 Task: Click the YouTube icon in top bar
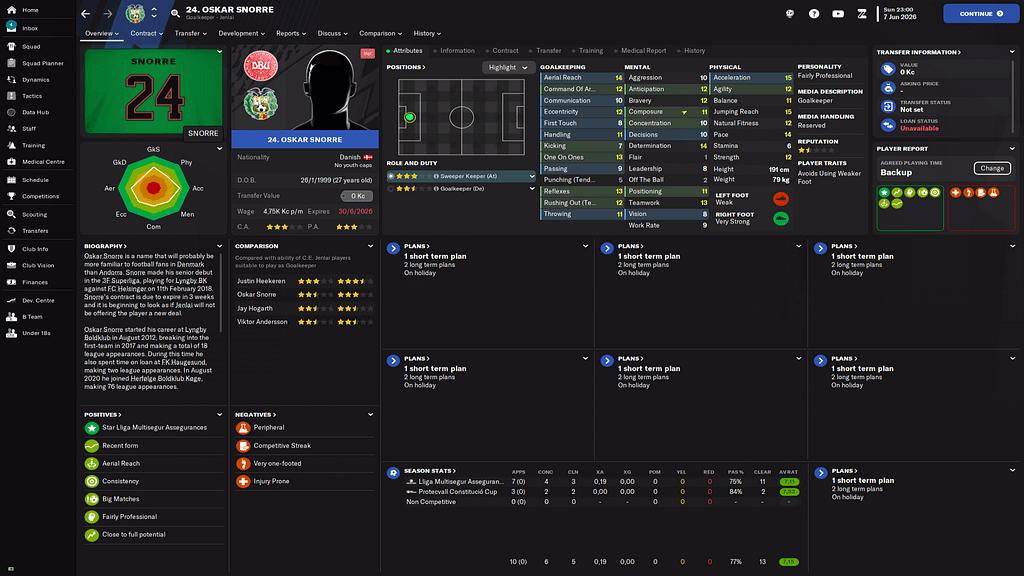point(837,14)
